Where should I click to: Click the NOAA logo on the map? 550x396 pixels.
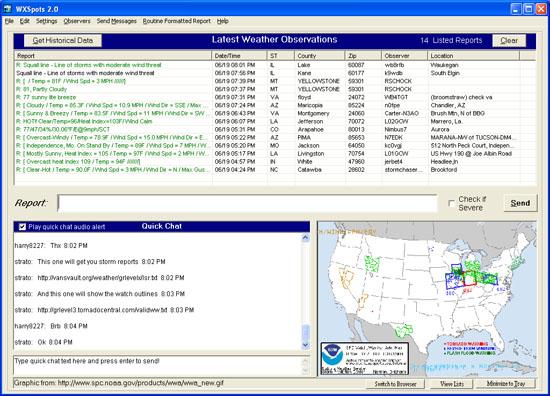[x=333, y=354]
